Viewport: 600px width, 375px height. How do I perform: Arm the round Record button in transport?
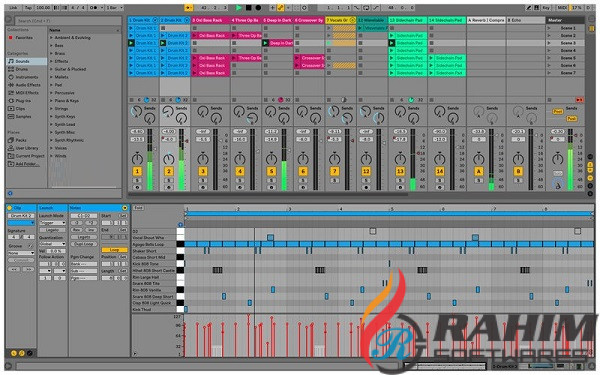pyautogui.click(x=258, y=7)
